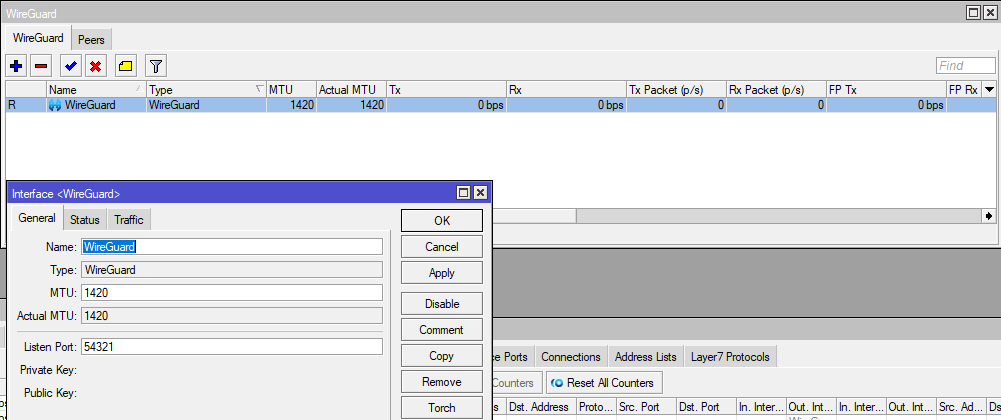
Task: Select the WireGuard row Type cell
Action: [206, 105]
